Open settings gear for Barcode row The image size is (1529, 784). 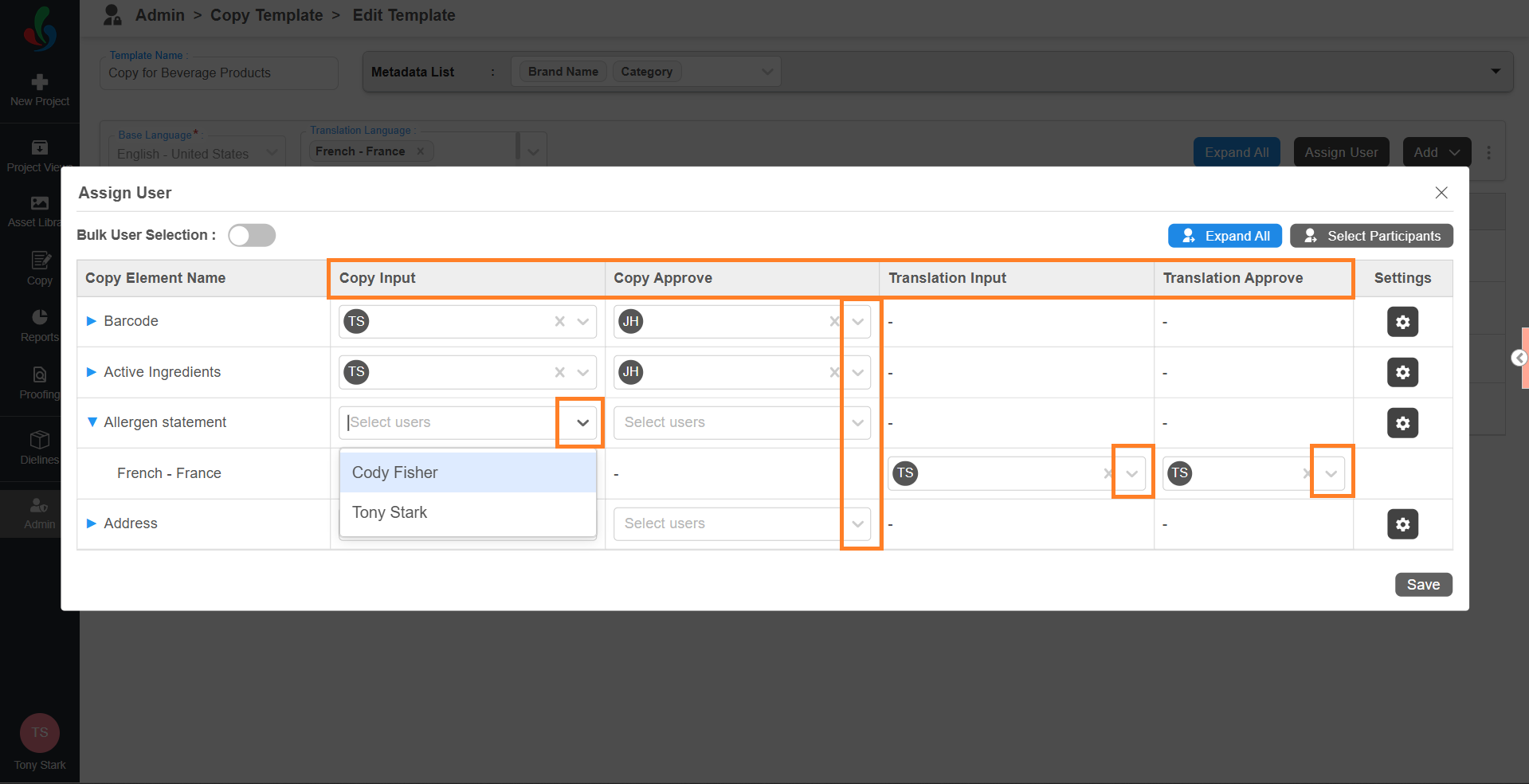(1402, 322)
